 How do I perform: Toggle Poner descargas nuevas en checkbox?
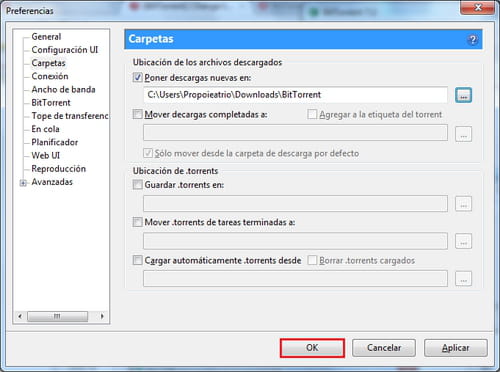click(x=137, y=78)
